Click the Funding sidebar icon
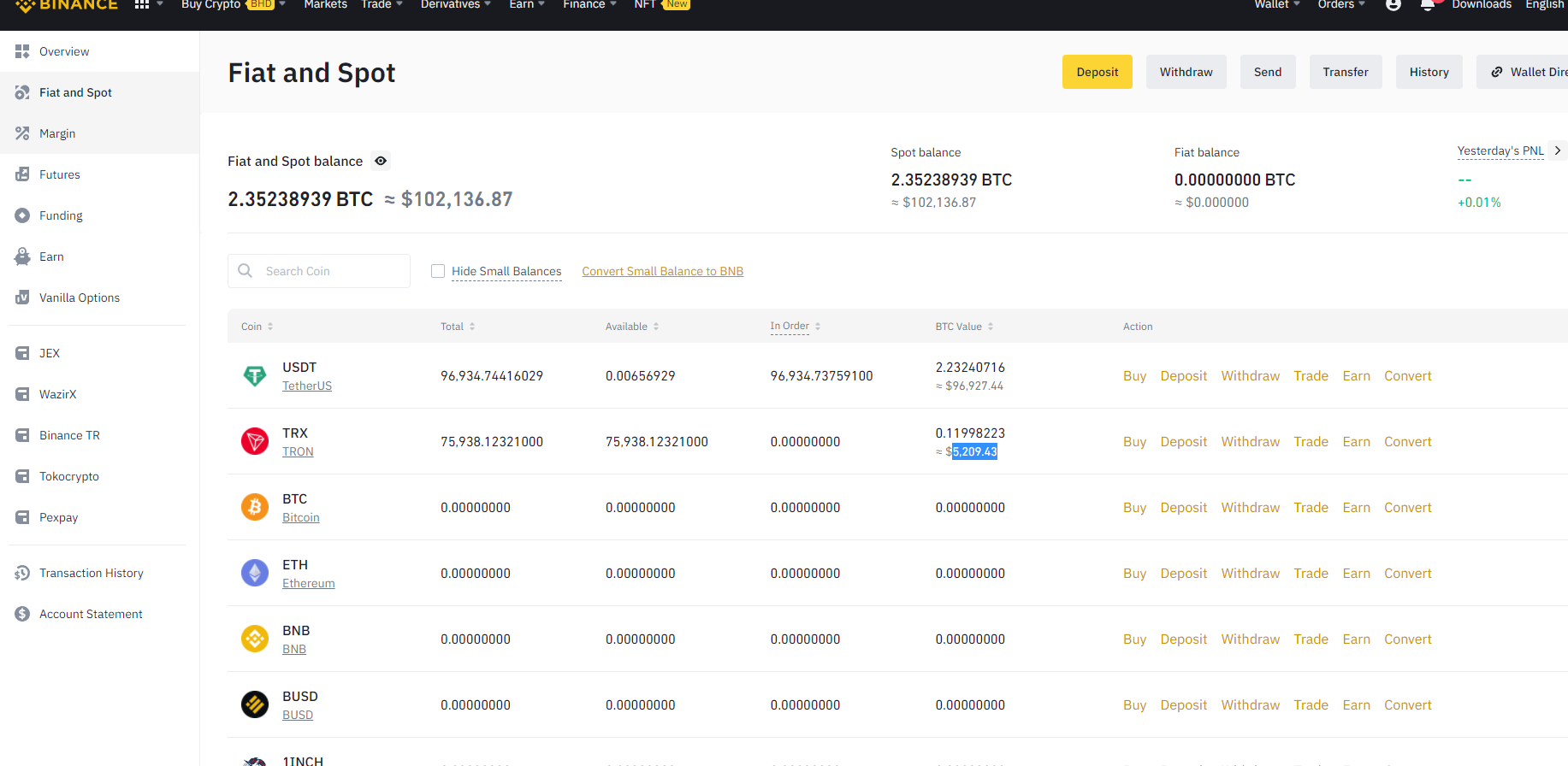Viewport: 1568px width, 766px height. [x=22, y=215]
